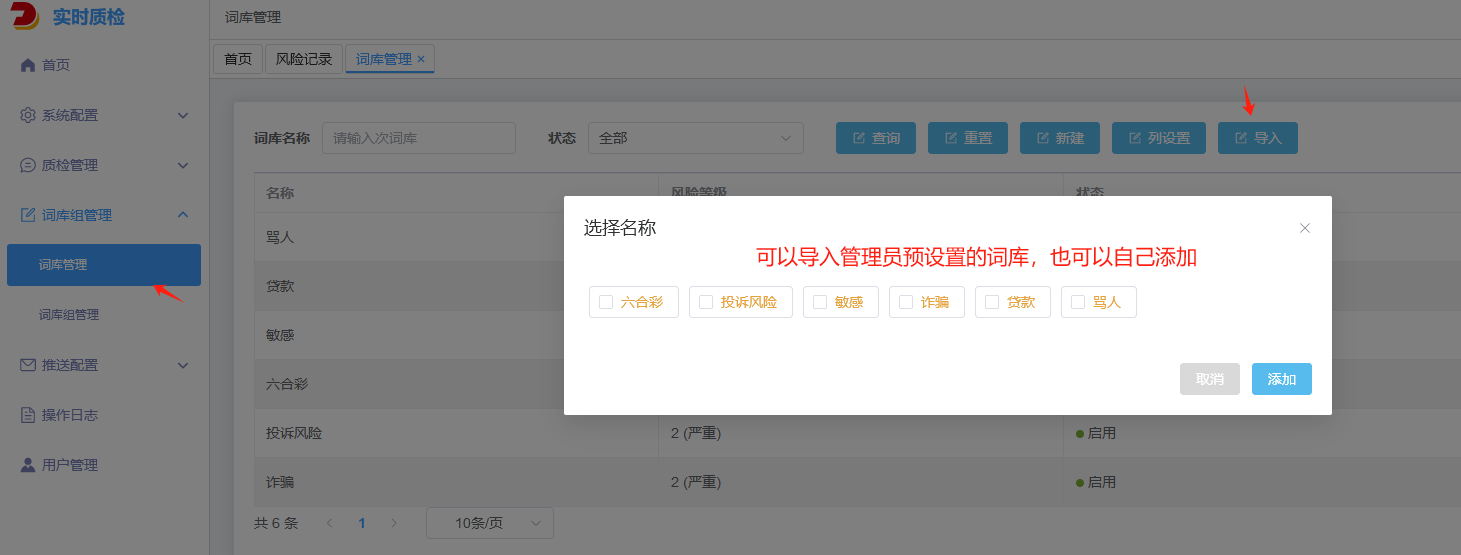Click the 用户管理 person icon
This screenshot has width=1461, height=555.
click(28, 465)
